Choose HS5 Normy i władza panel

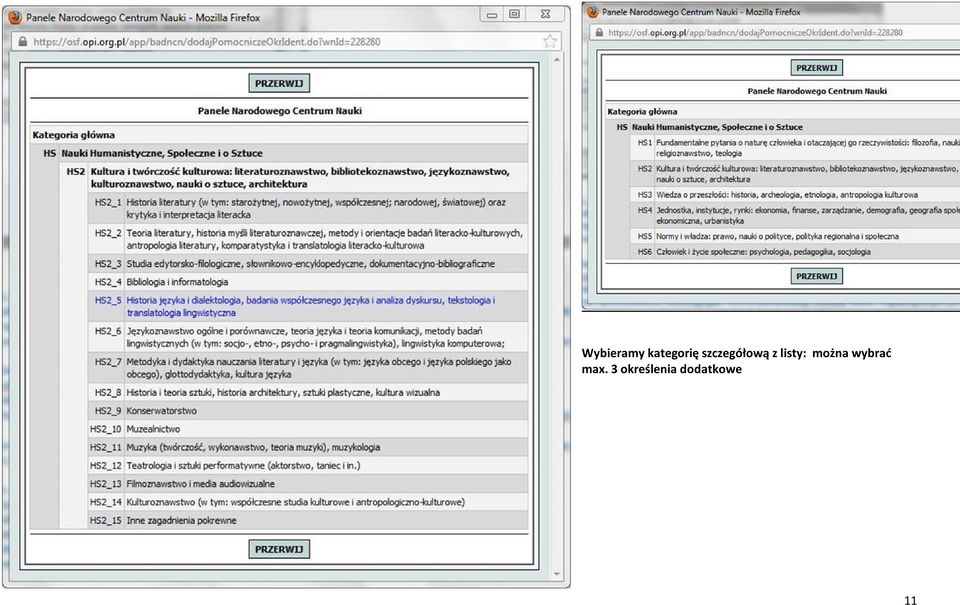coord(795,236)
